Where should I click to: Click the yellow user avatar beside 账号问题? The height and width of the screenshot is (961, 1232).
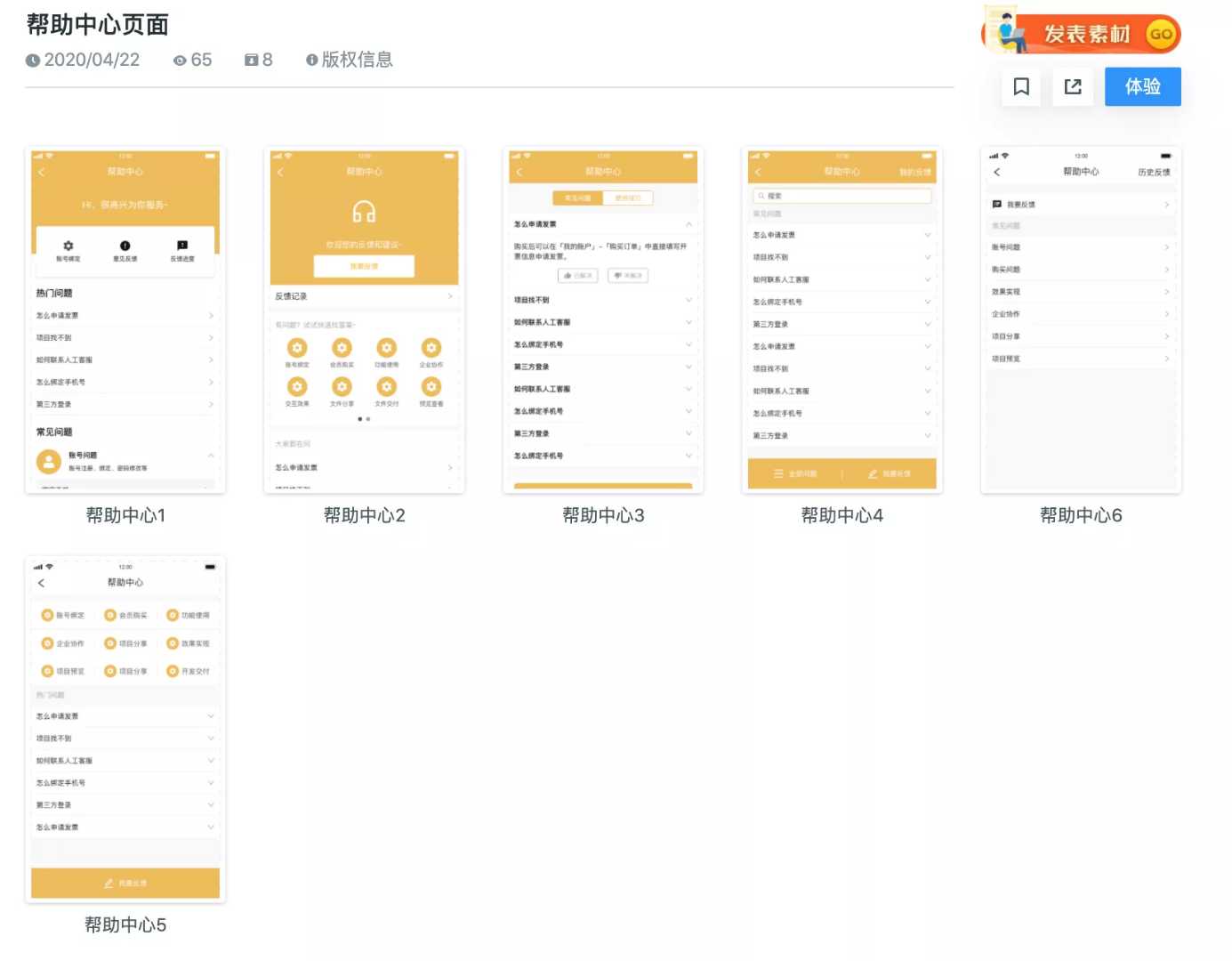pos(48,461)
